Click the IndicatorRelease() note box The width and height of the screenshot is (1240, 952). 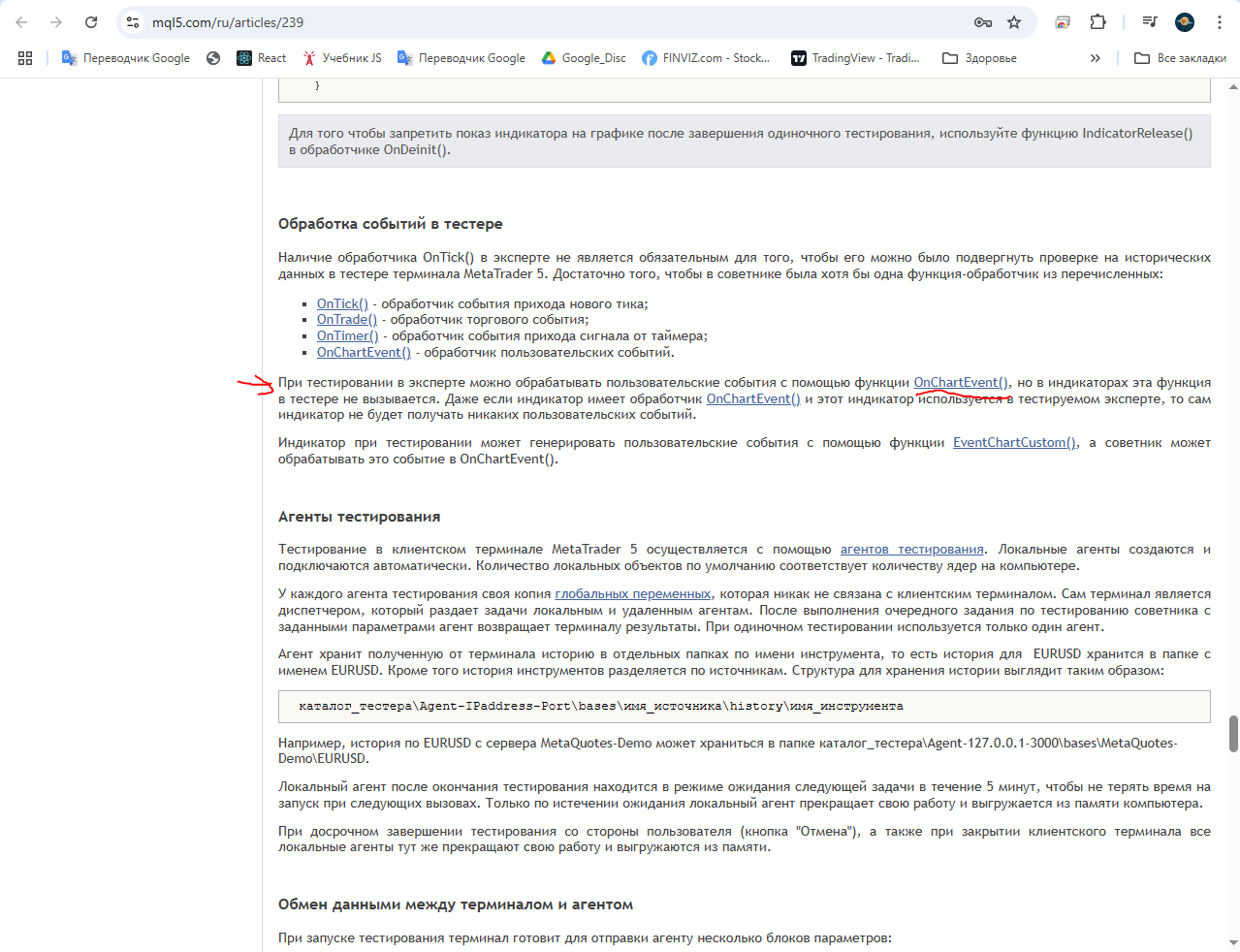coord(745,142)
